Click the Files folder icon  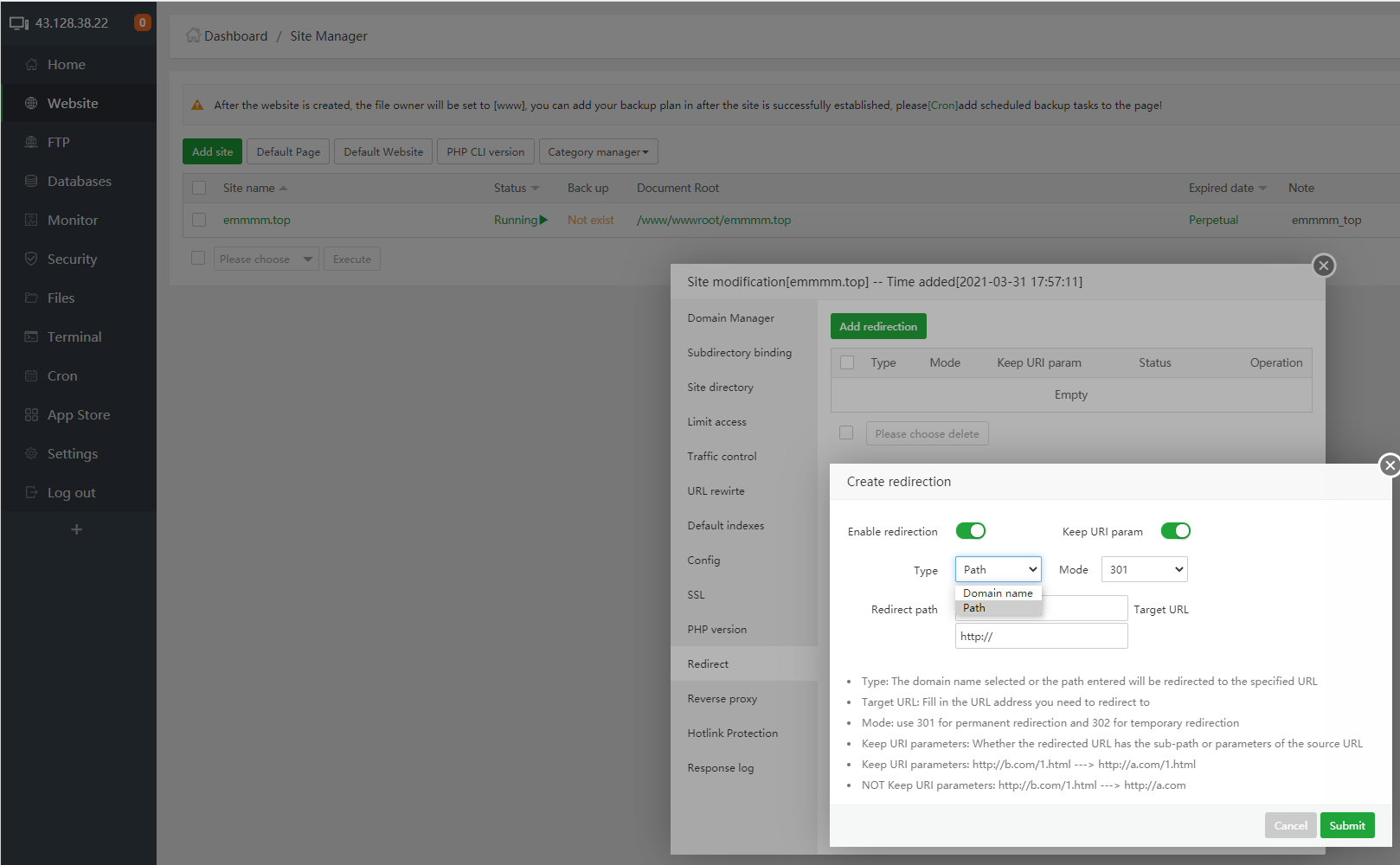click(31, 298)
